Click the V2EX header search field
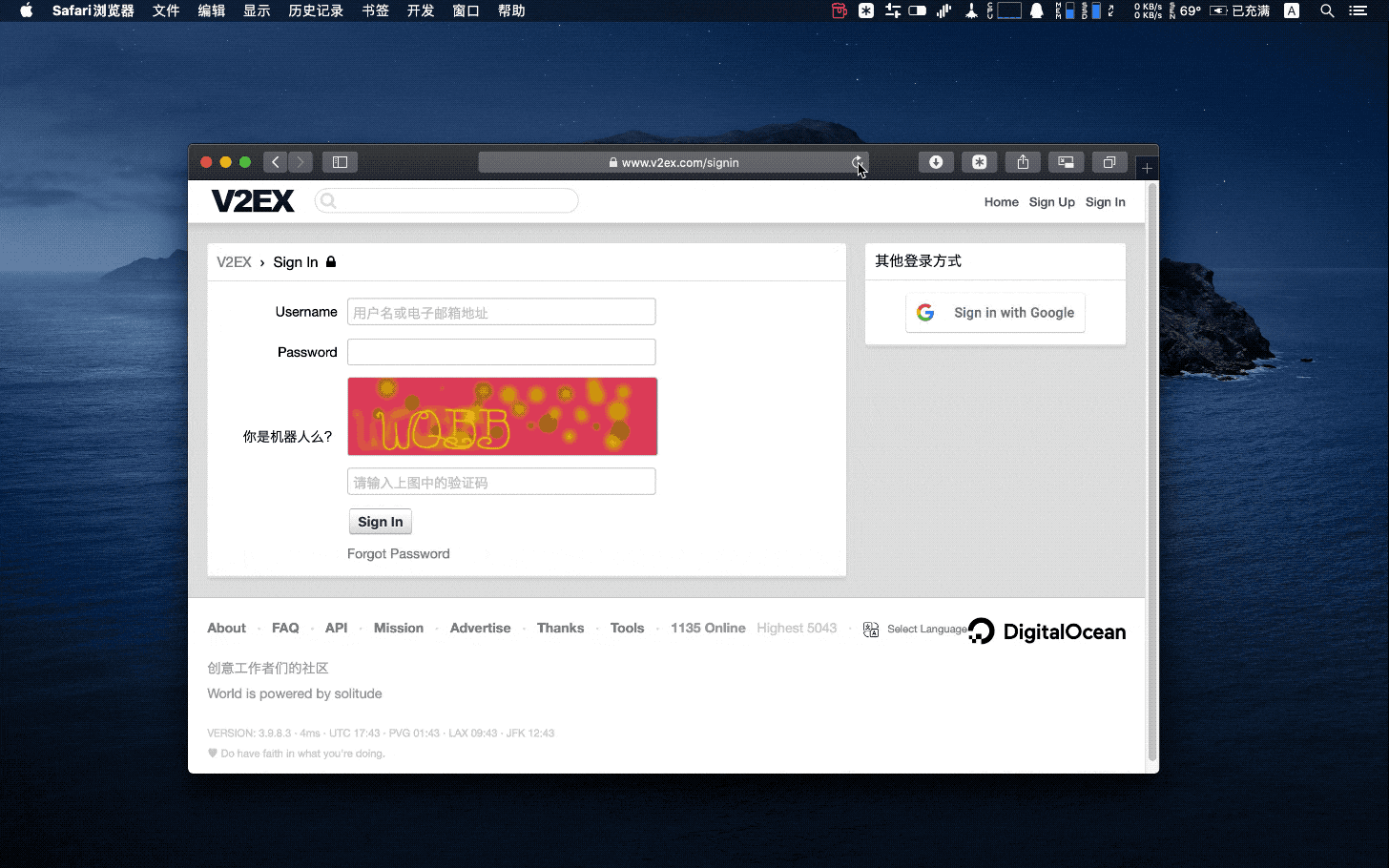 point(446,200)
